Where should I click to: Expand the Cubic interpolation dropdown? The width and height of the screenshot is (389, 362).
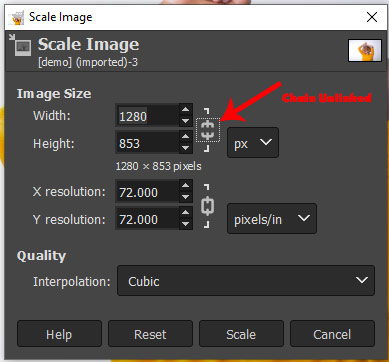[246, 280]
